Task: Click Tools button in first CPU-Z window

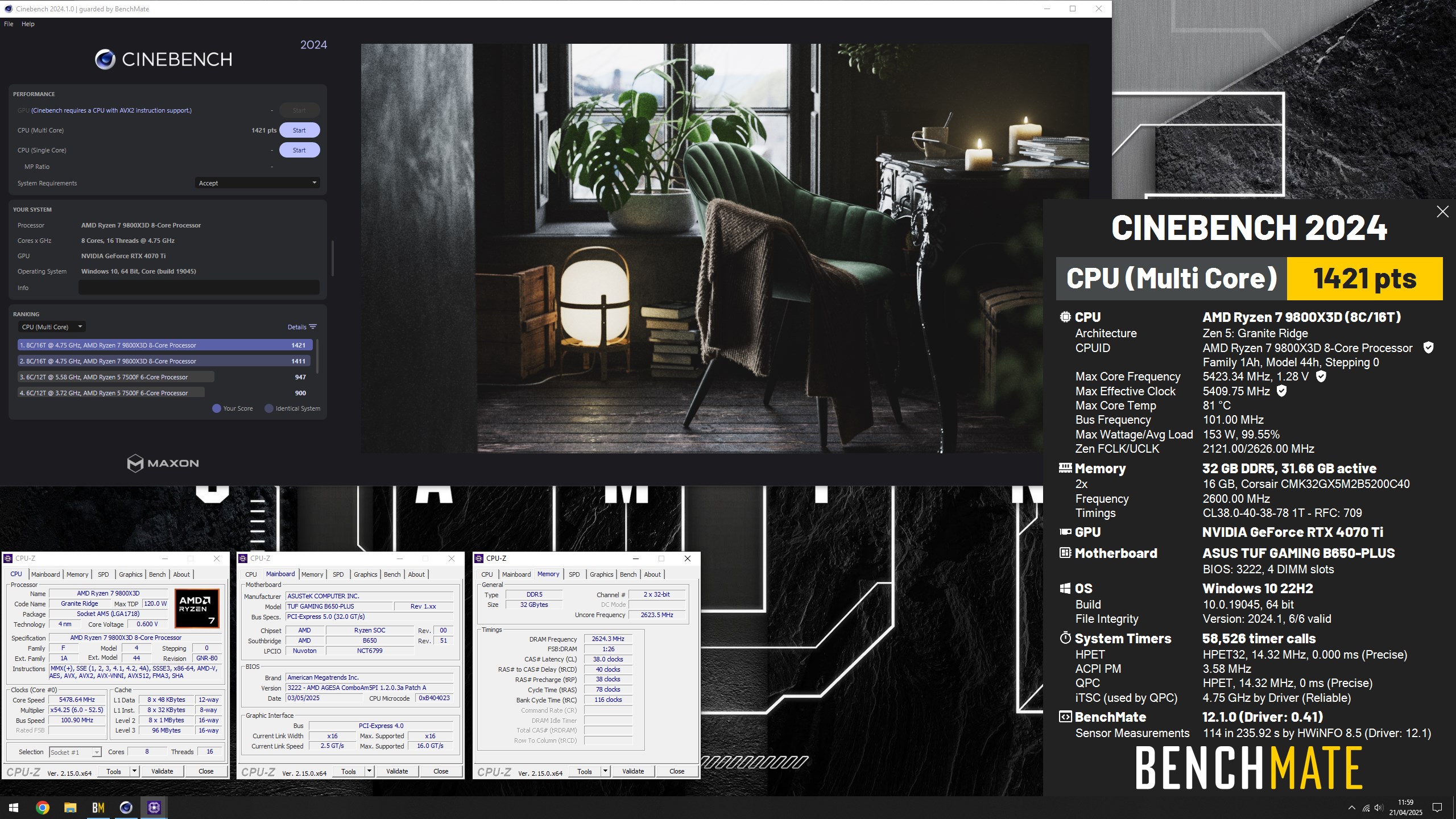Action: coord(114,771)
